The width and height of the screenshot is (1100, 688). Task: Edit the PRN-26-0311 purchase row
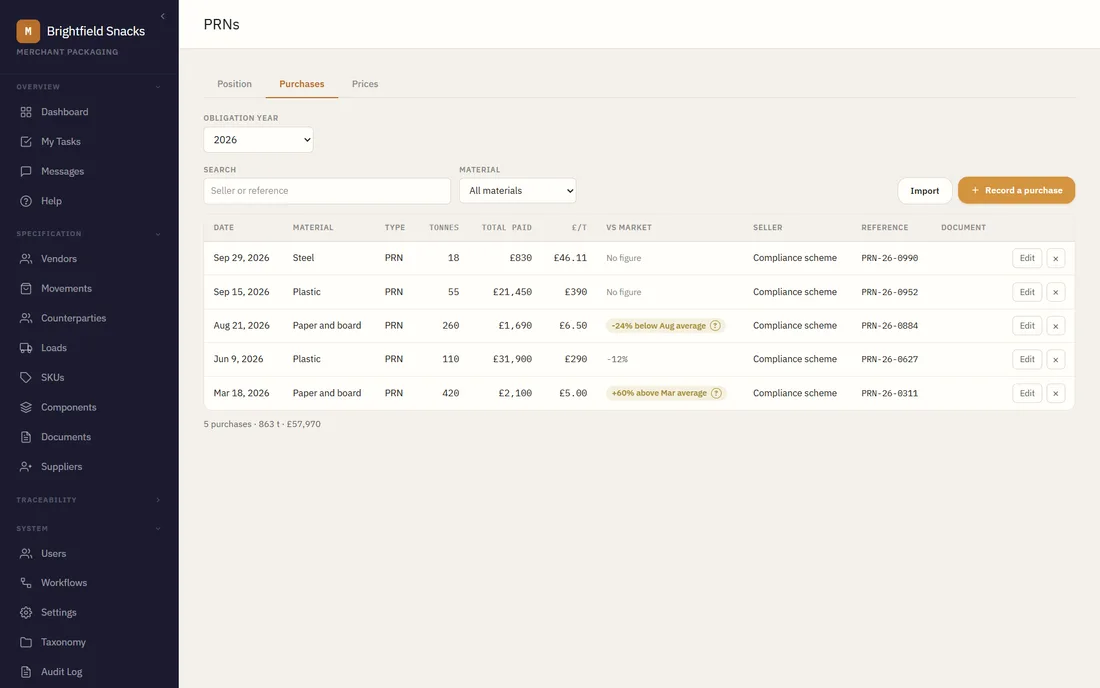(x=1027, y=393)
